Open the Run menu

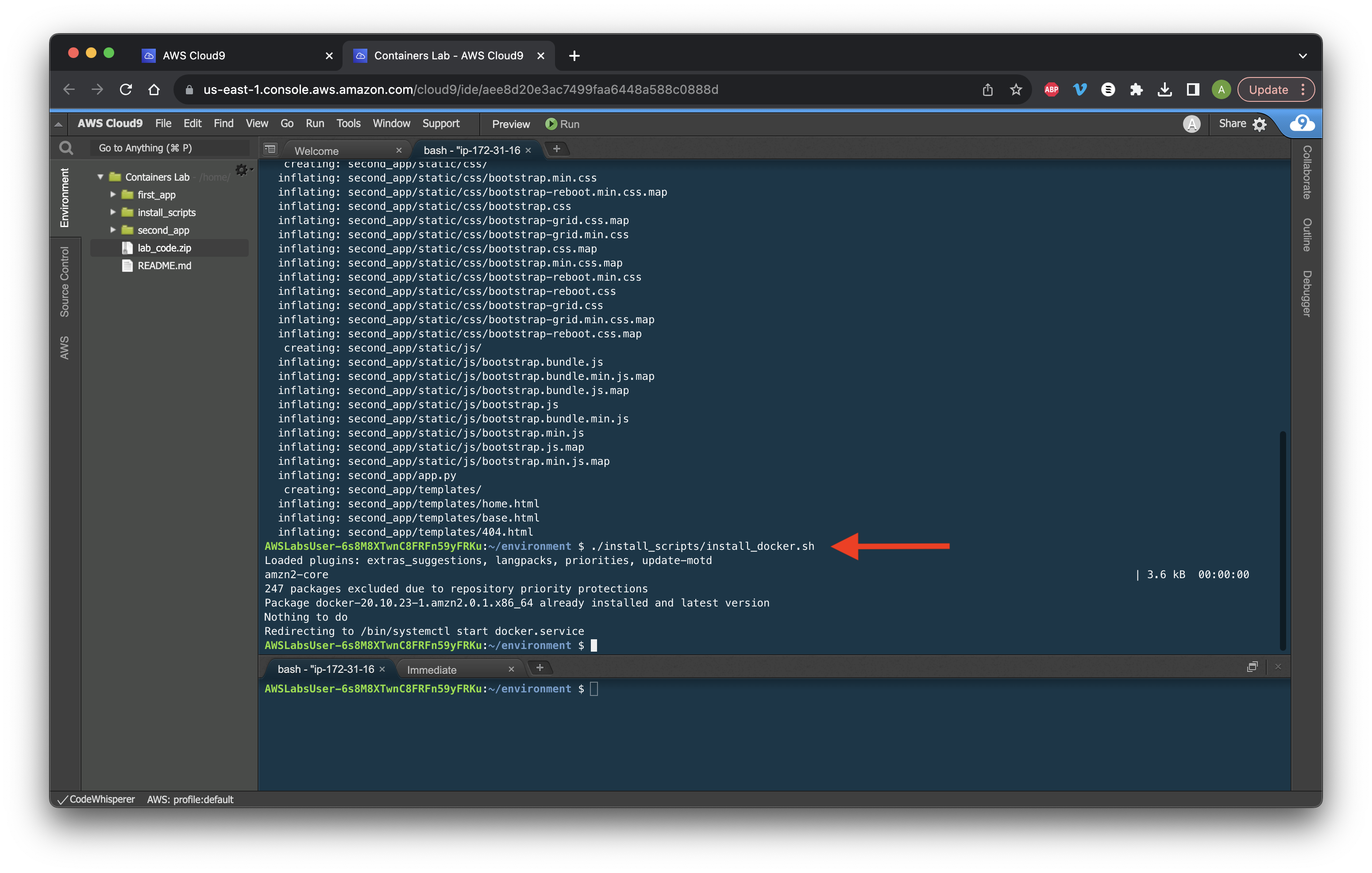[x=315, y=124]
